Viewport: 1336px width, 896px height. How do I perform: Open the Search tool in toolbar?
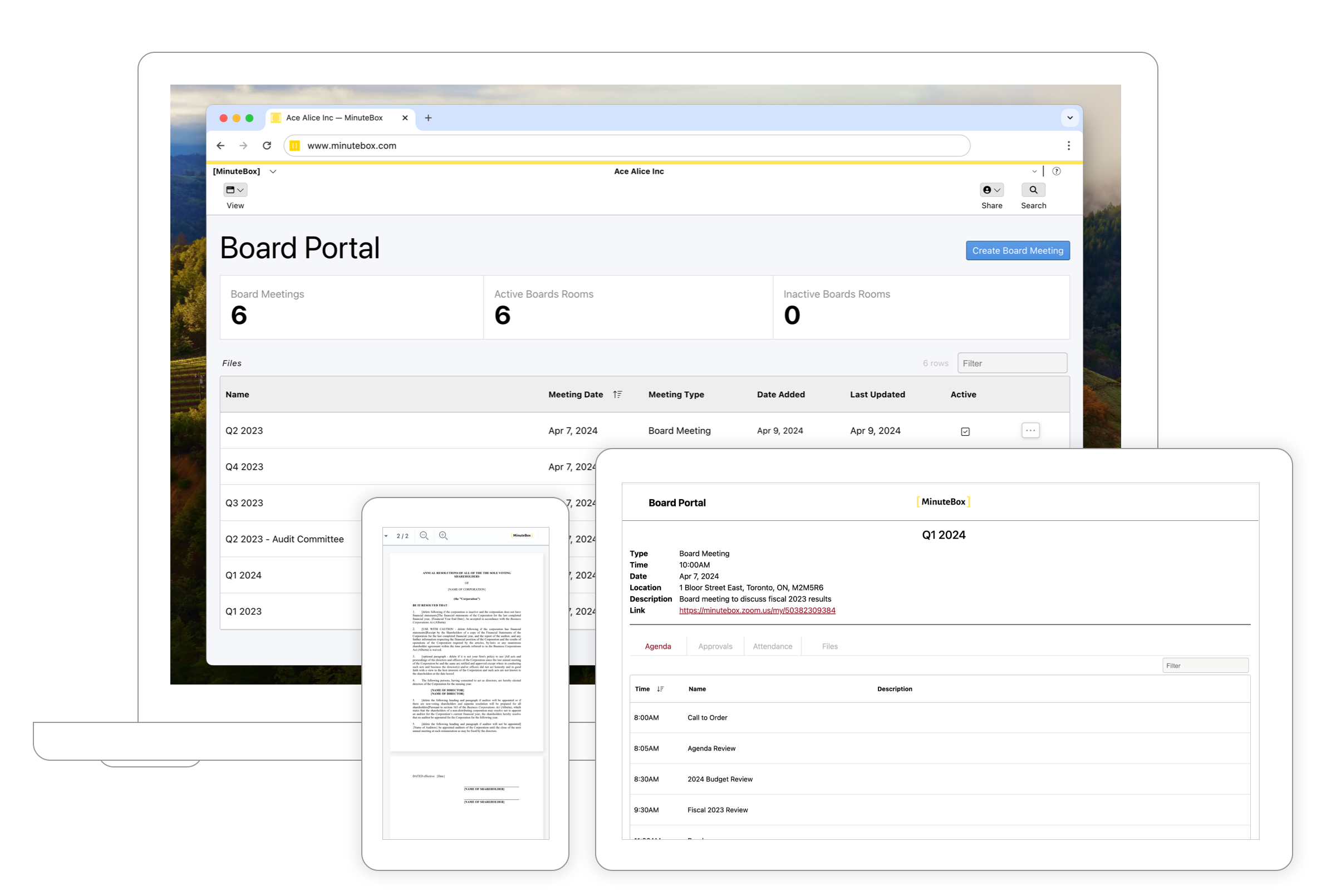point(1033,190)
